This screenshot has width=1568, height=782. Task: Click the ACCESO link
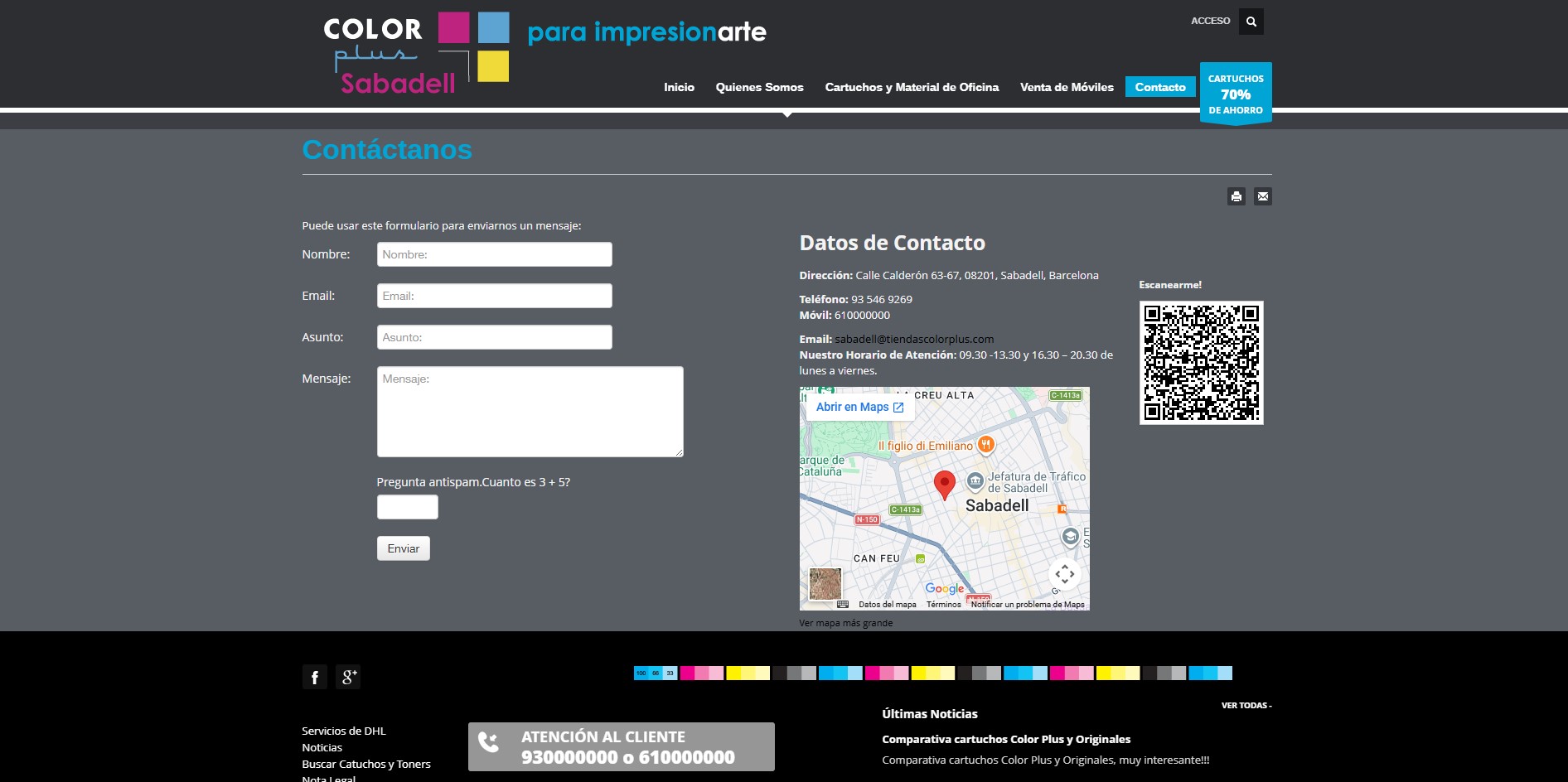click(x=1210, y=21)
